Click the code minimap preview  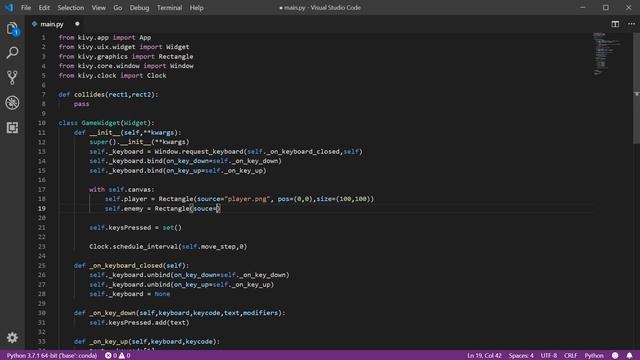point(608,54)
